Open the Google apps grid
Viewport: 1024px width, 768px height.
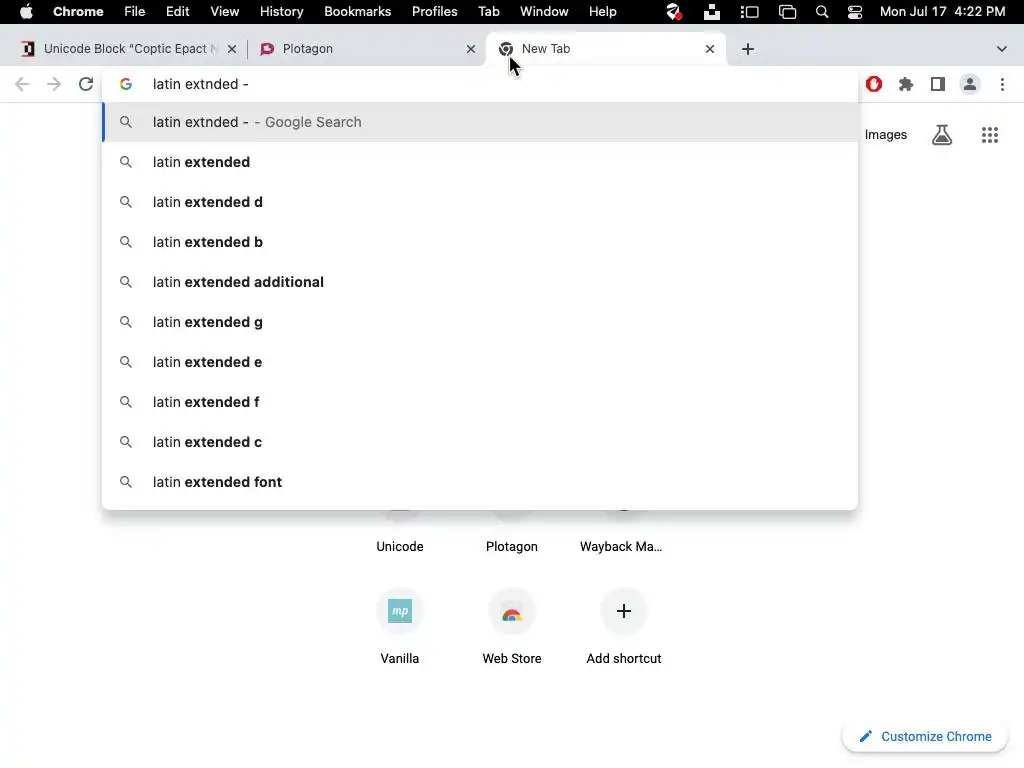[x=990, y=135]
